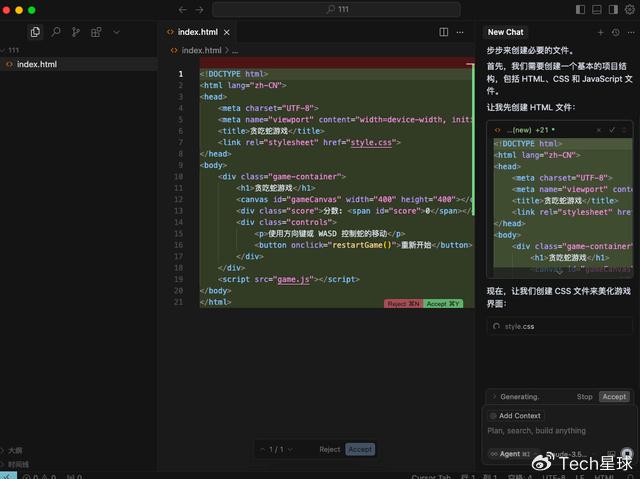Screen dimensions: 640x479
Task: Toggle the AI chat pane layout icon
Action: click(x=613, y=9)
